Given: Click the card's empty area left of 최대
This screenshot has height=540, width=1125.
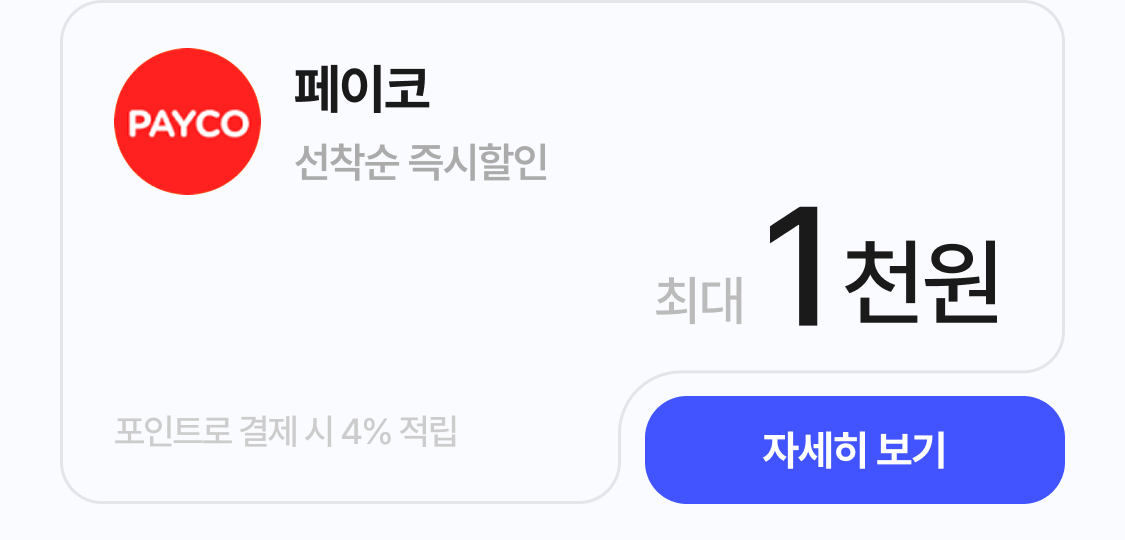Looking at the screenshot, I should click(400, 300).
